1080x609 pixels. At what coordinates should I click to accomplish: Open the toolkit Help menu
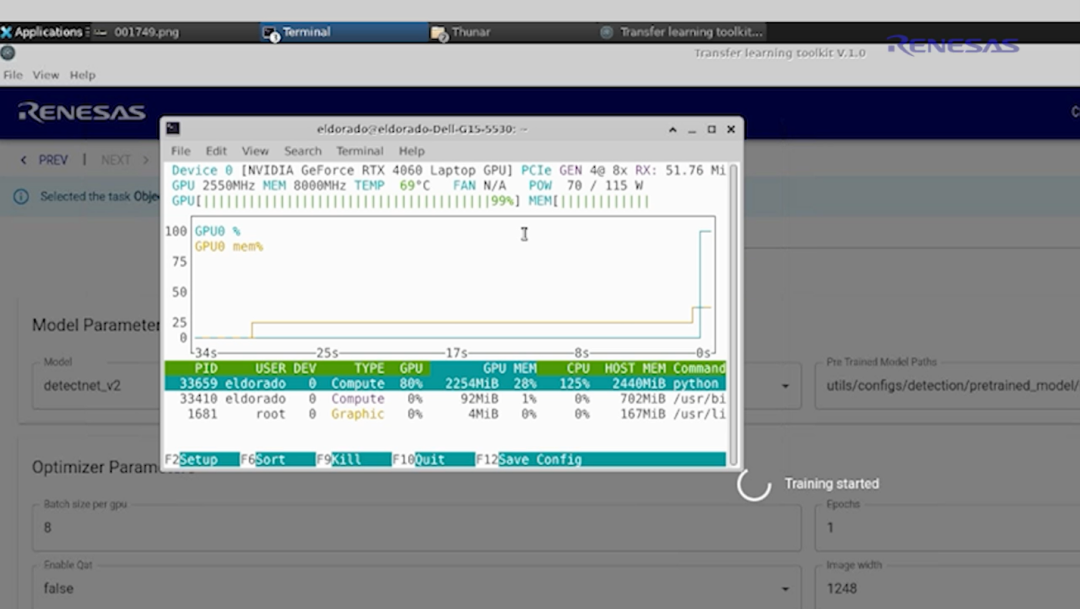82,75
